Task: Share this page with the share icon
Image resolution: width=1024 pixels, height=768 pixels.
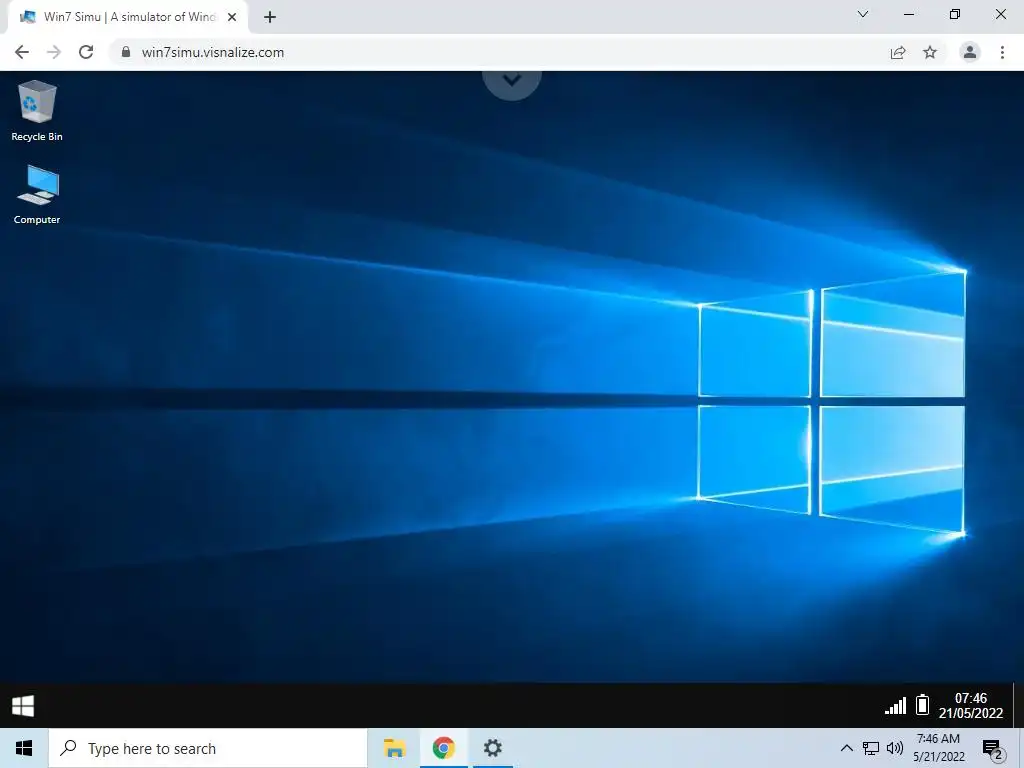Action: [x=898, y=52]
